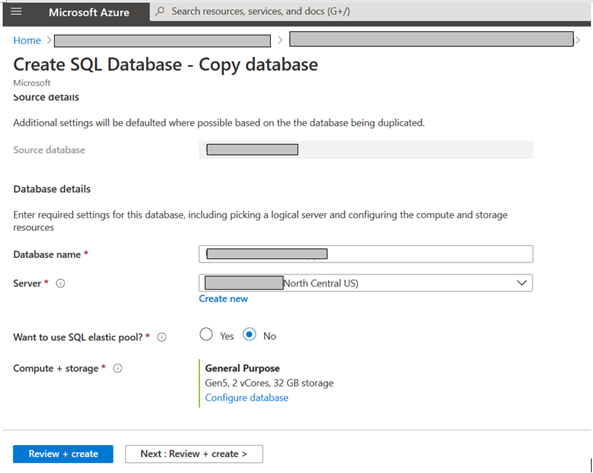
Task: Select Yes for SQL elastic pool
Action: pos(206,335)
